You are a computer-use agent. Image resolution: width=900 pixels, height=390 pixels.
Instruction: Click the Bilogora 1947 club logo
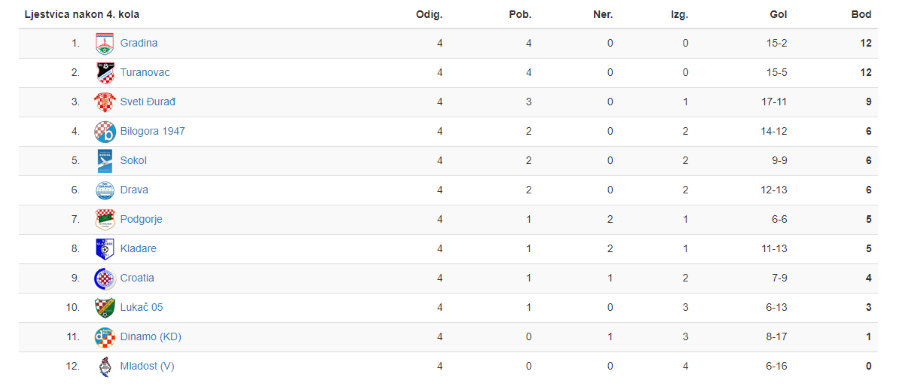(x=104, y=132)
